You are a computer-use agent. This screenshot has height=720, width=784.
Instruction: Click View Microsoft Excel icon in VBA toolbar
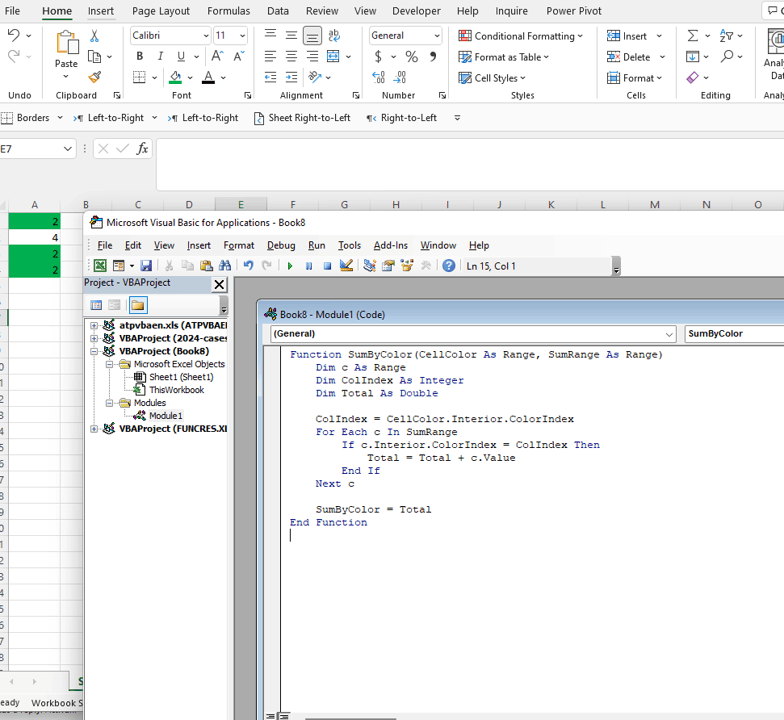pos(100,266)
